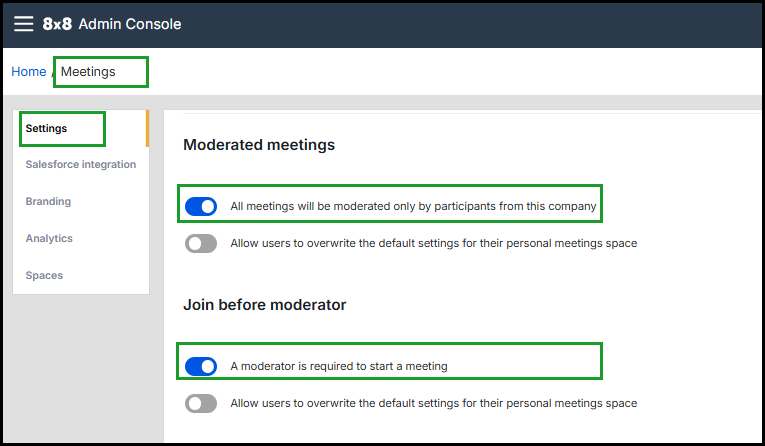Open the hamburger navigation menu
This screenshot has width=765, height=446.
coord(23,24)
